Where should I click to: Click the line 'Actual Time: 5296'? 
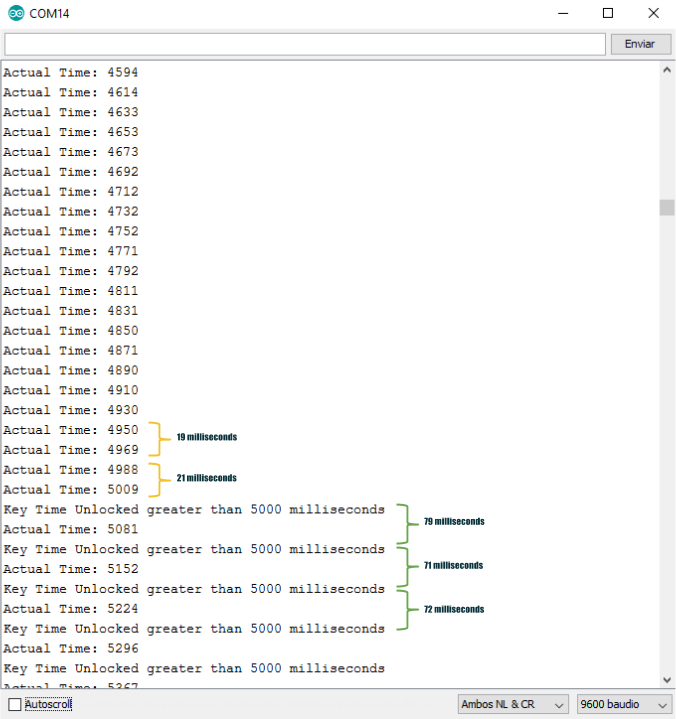[x=71, y=649]
